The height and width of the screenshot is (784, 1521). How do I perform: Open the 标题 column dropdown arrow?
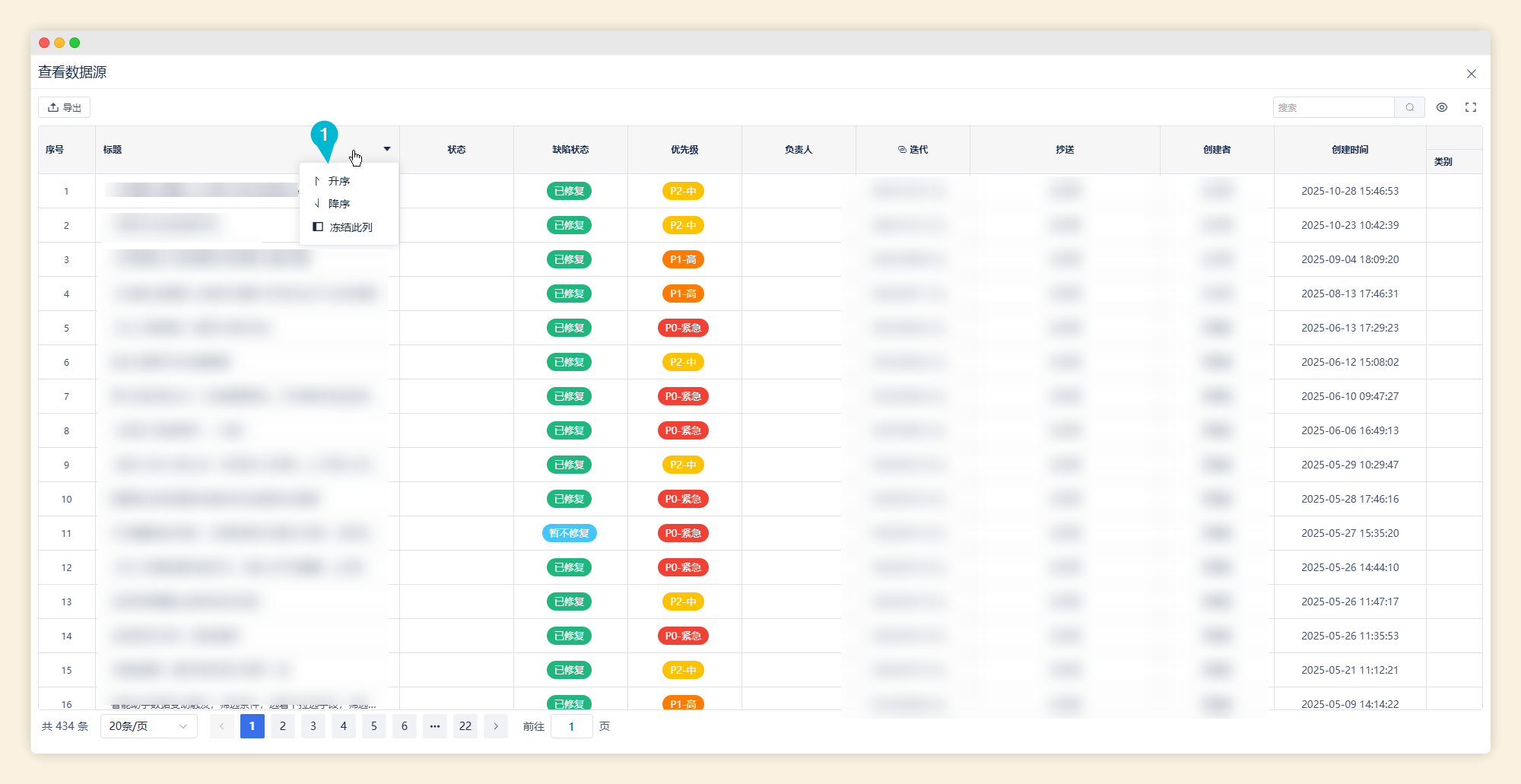[387, 149]
